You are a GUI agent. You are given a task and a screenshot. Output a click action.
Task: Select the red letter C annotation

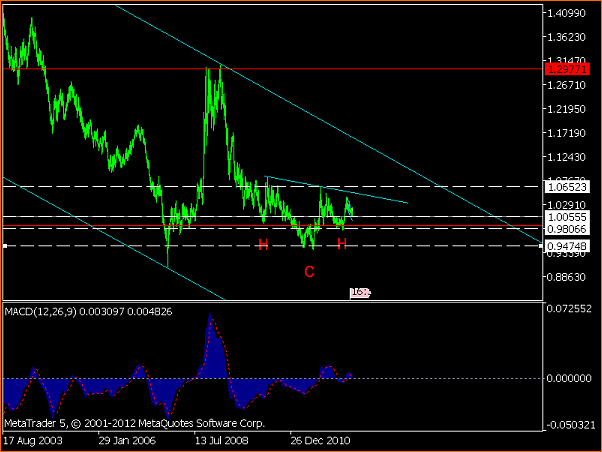click(309, 272)
